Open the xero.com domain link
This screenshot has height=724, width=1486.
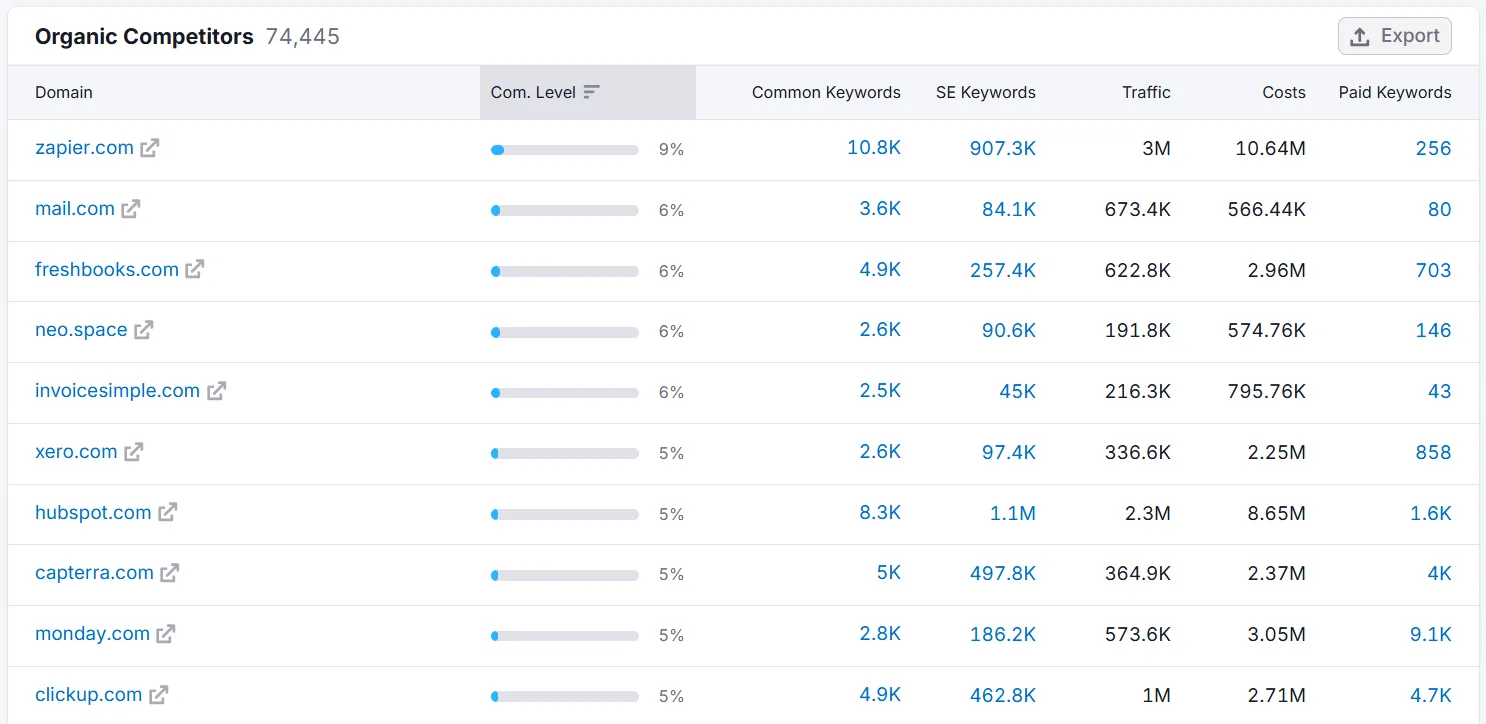pos(76,452)
